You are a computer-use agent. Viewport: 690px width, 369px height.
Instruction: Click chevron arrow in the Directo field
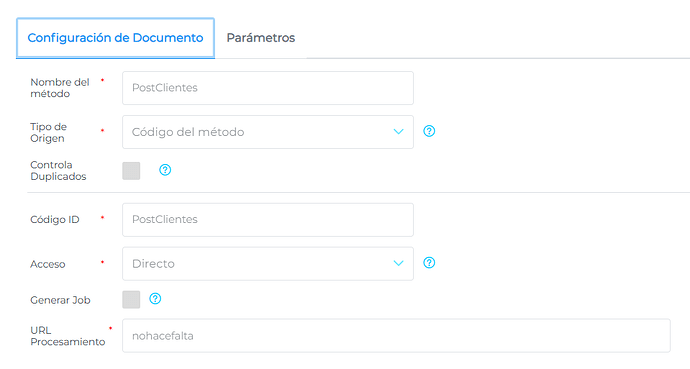point(398,263)
